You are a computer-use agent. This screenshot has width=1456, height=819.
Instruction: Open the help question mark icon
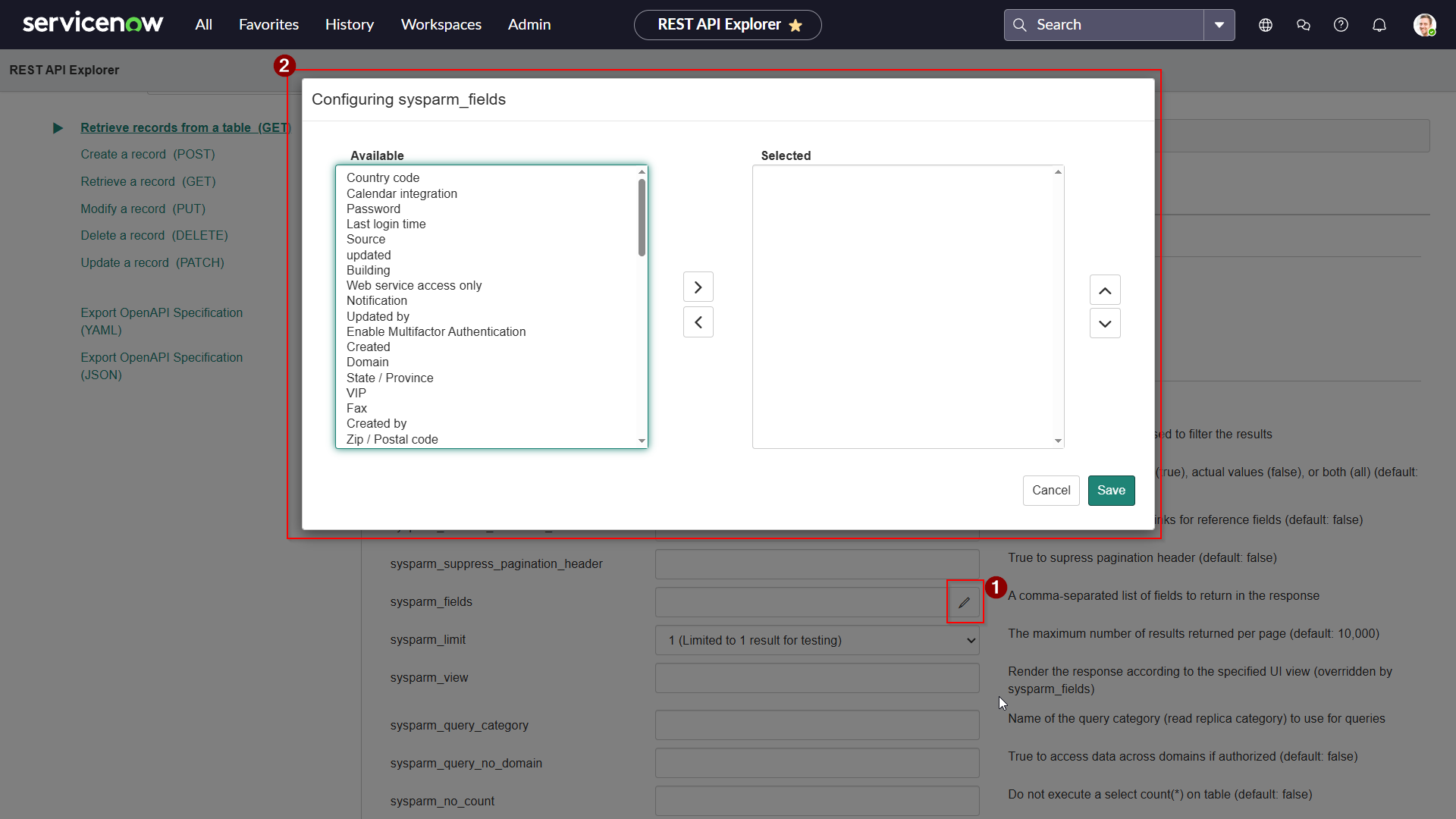point(1341,25)
